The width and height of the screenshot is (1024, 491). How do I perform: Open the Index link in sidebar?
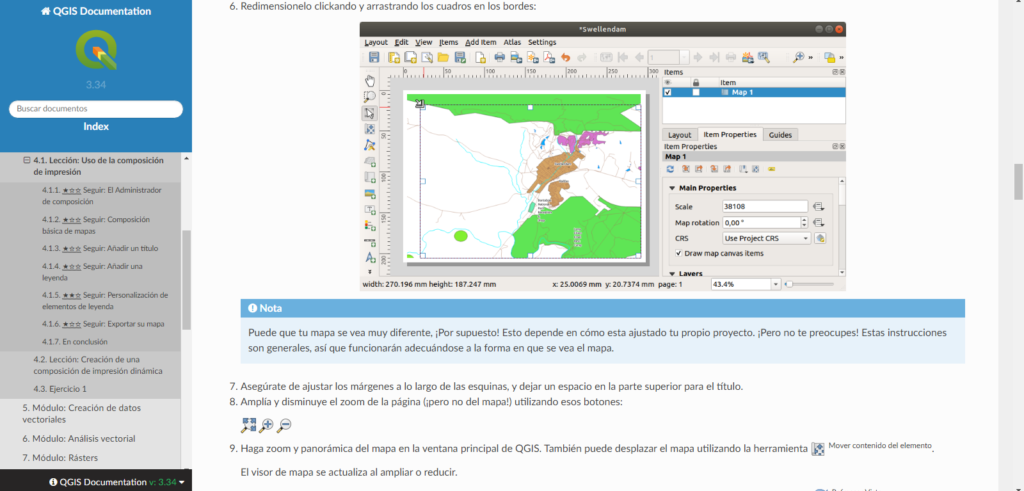pyautogui.click(x=96, y=127)
